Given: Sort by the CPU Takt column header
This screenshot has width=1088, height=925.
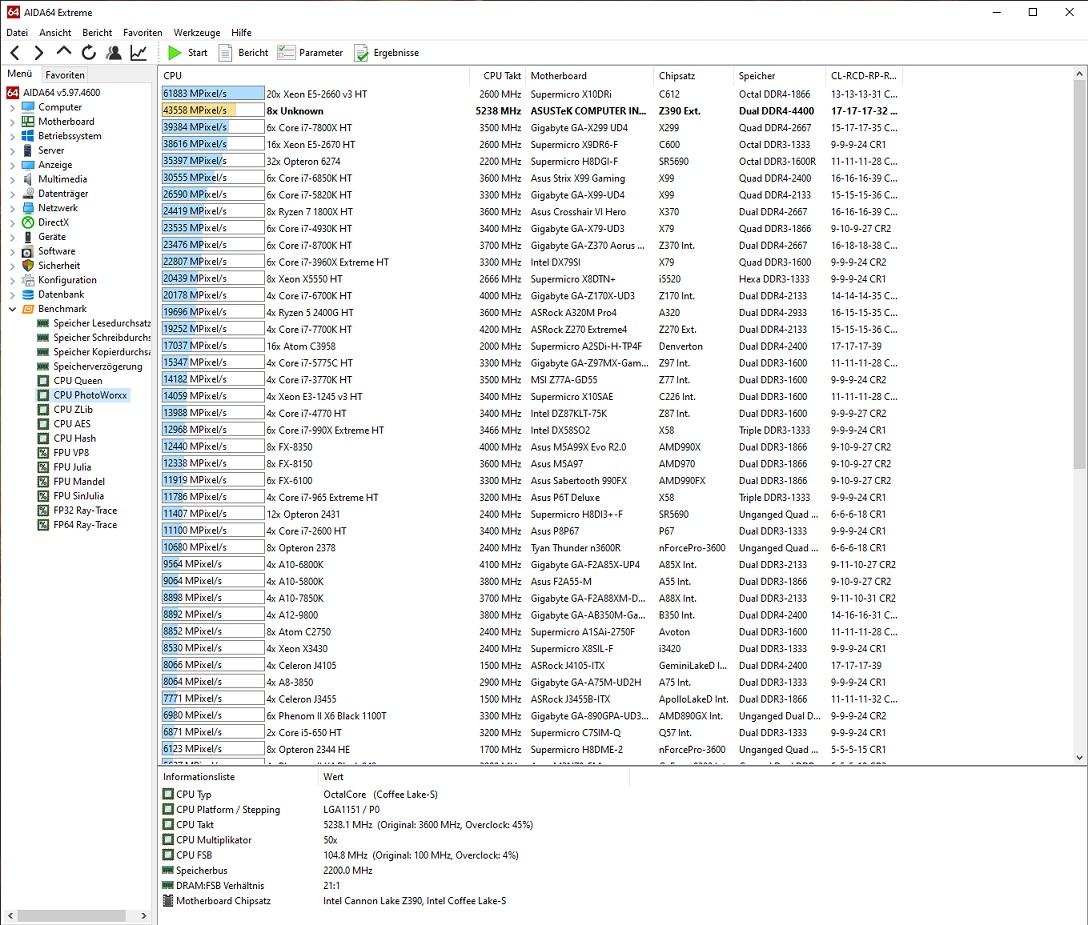Looking at the screenshot, I should (x=498, y=76).
